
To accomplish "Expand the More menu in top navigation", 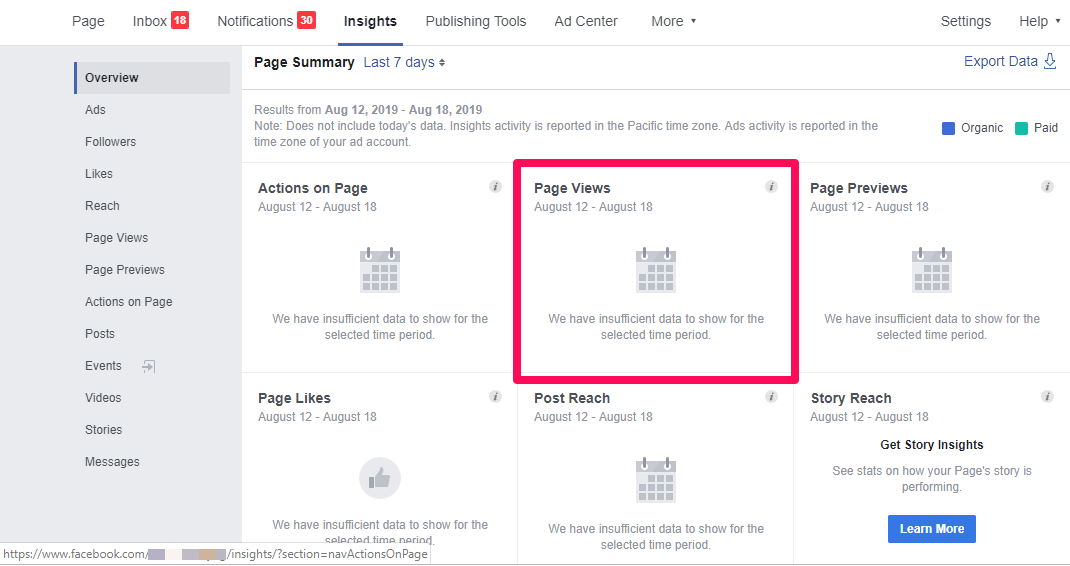I will (x=673, y=21).
